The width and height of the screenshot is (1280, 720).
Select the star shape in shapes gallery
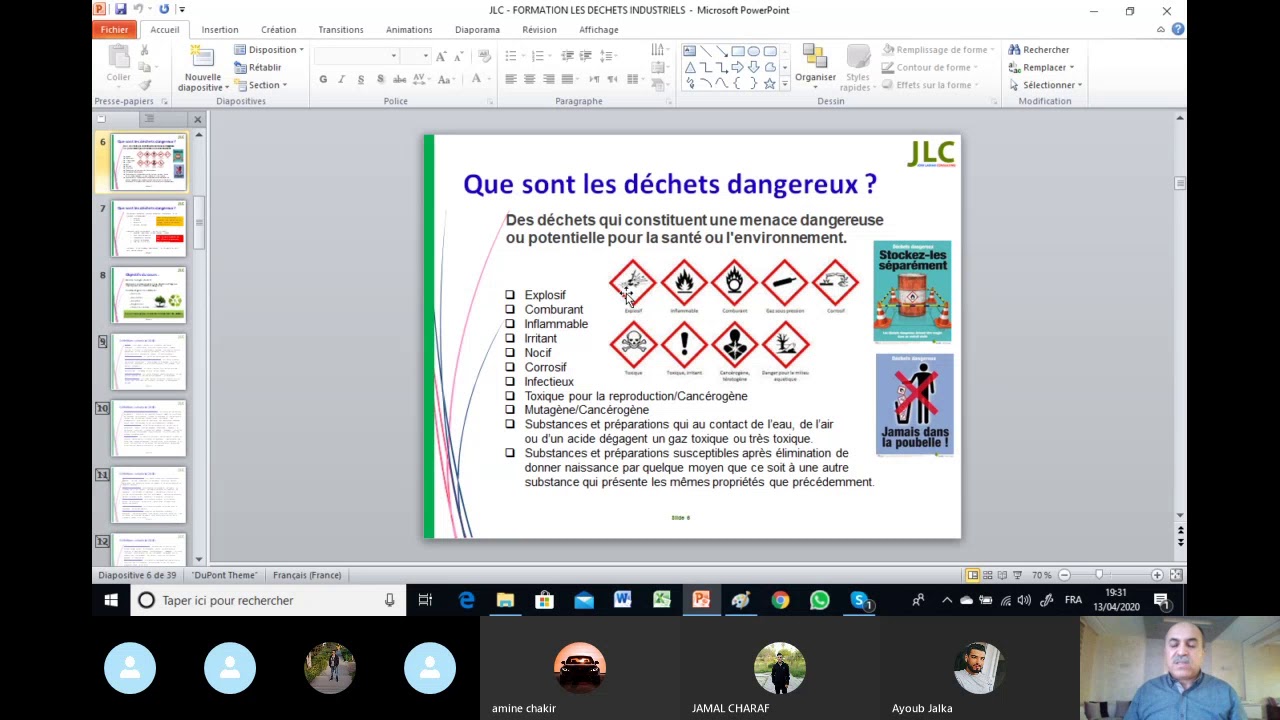pos(769,84)
